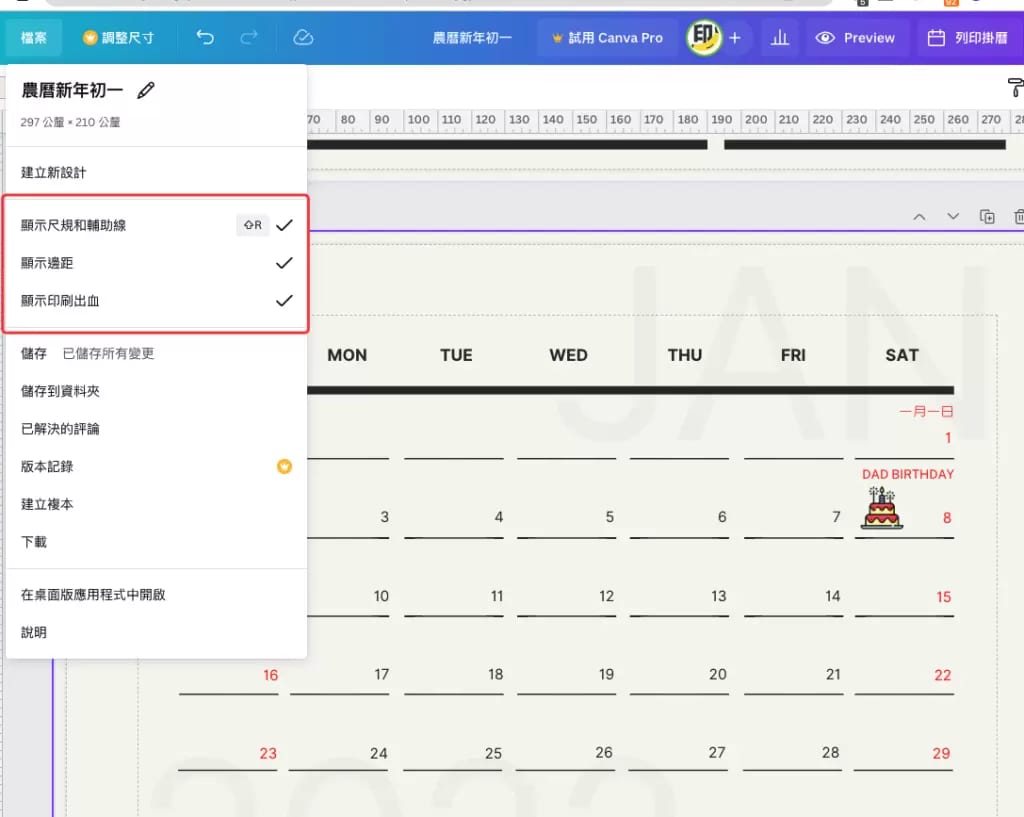Screen dimensions: 1024x817
Task: Click the 已儲存所有變更 status text
Action: tap(108, 353)
